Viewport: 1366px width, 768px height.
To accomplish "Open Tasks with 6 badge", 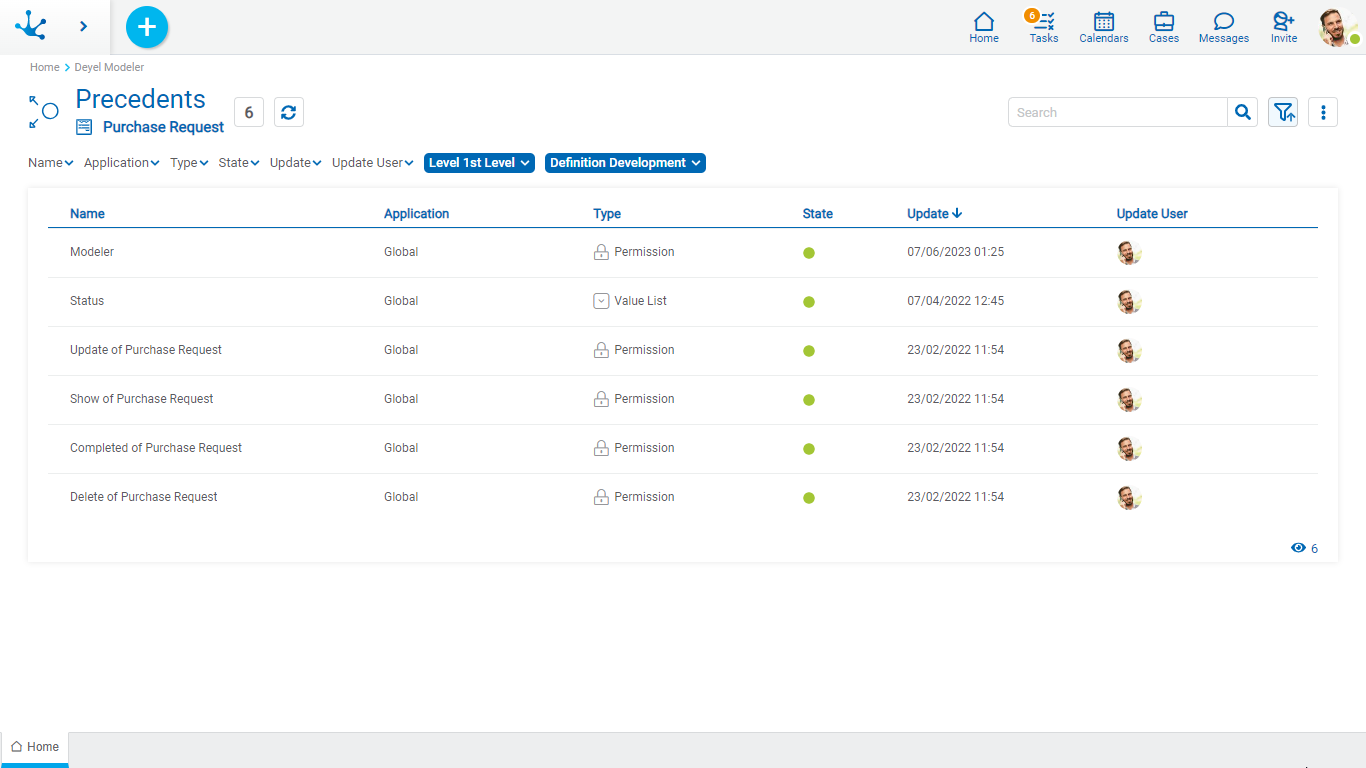I will pos(1044,27).
